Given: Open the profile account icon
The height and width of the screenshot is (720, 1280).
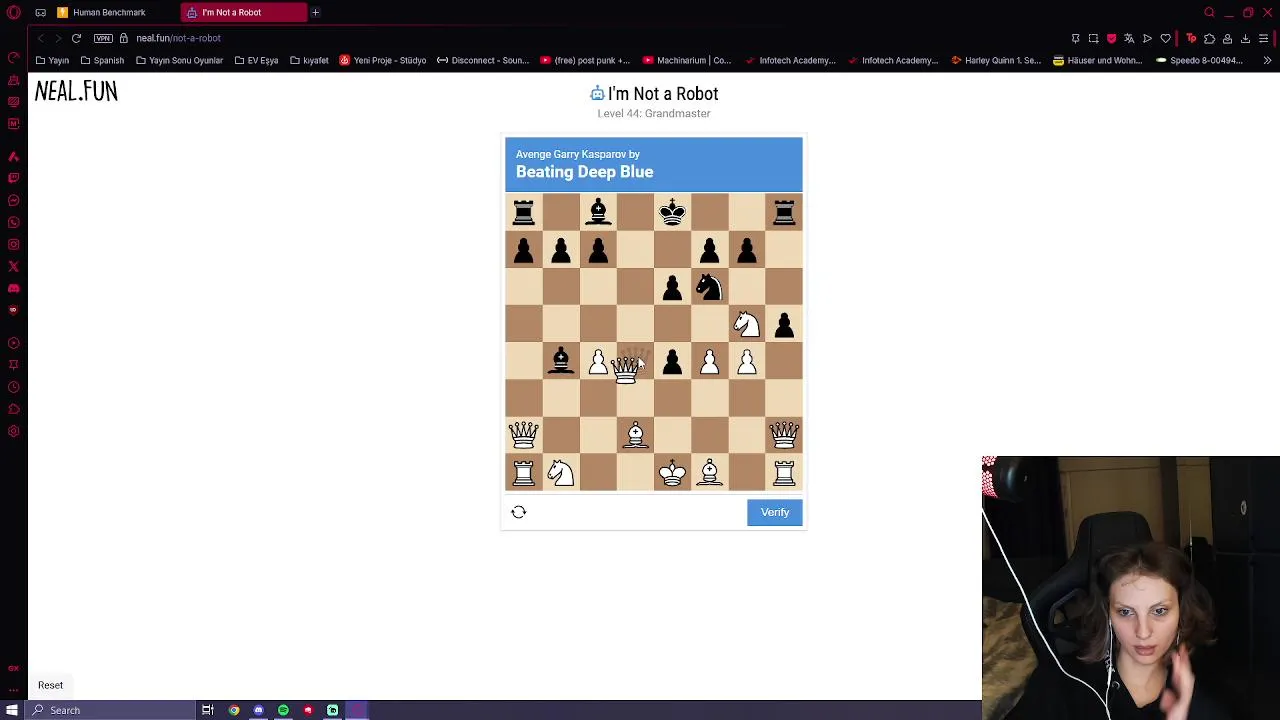Looking at the screenshot, I should (x=1227, y=38).
